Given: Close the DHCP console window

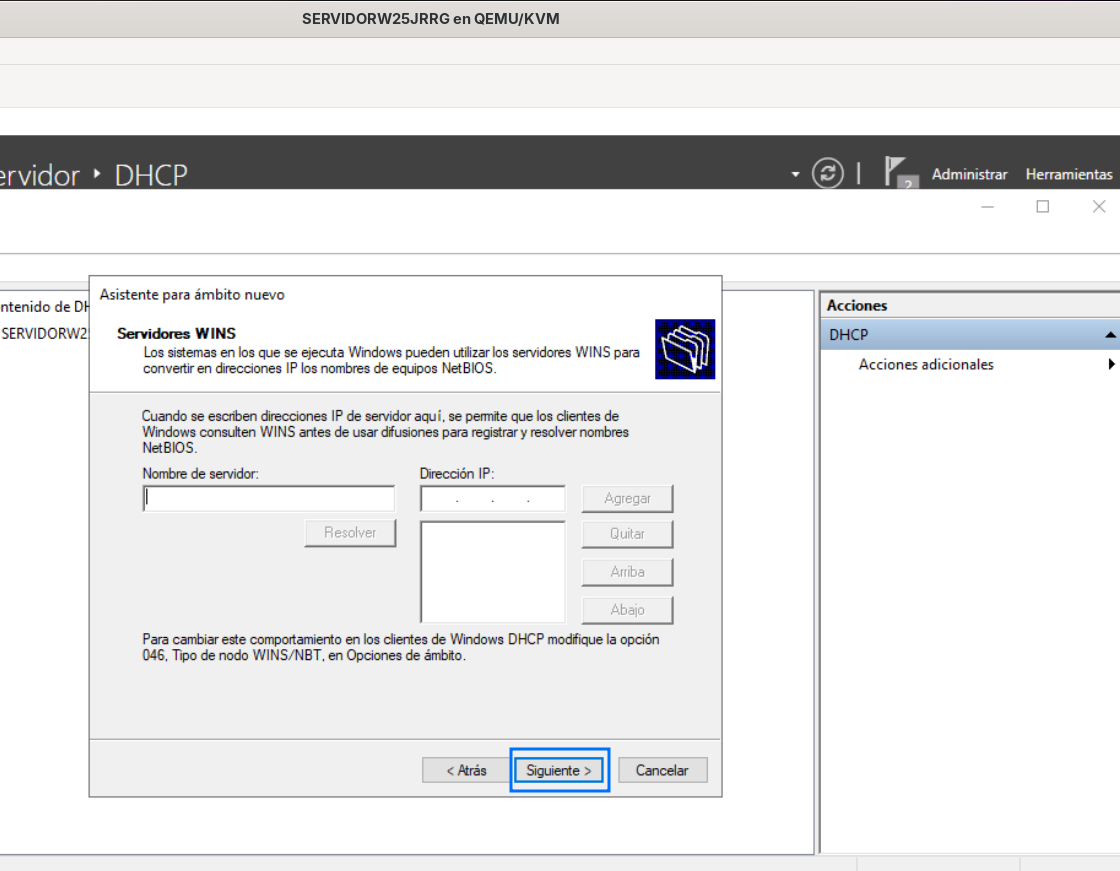Looking at the screenshot, I should coord(1099,206).
